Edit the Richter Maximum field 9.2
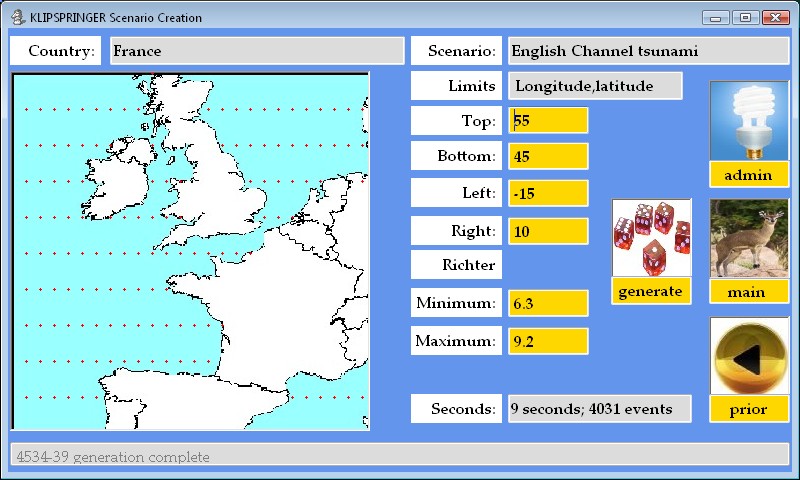Viewport: 800px width, 480px height. (x=548, y=341)
